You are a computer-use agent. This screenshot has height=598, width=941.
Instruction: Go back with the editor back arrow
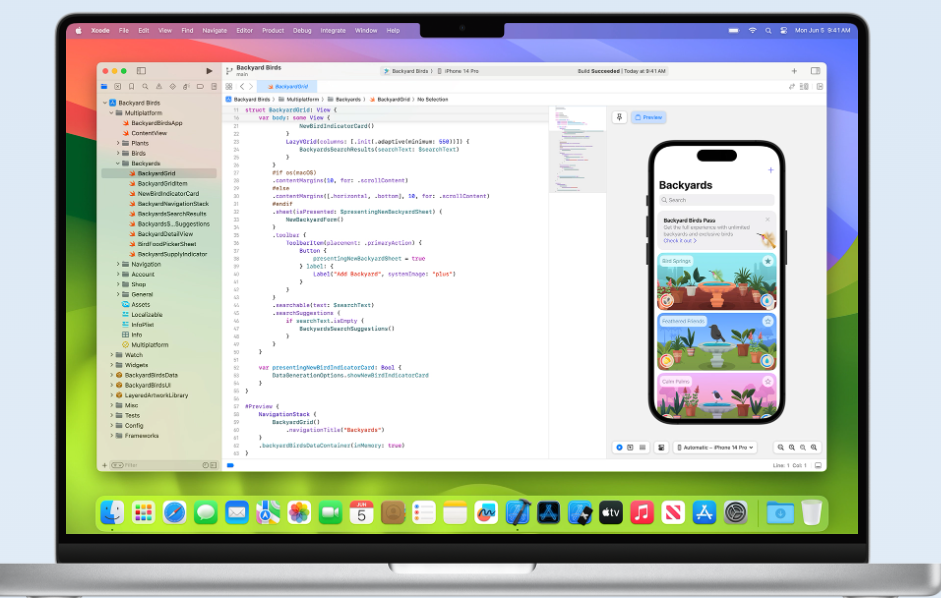[x=242, y=86]
